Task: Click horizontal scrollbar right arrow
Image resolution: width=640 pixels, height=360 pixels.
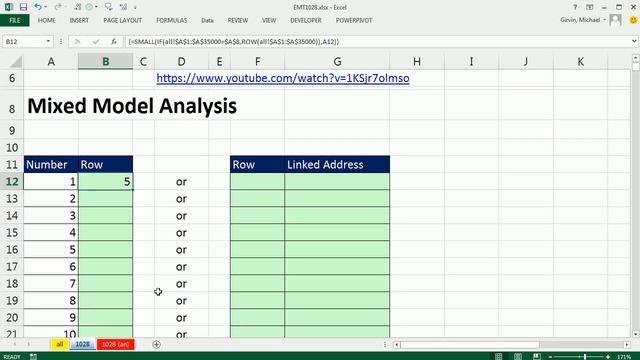Action: pos(627,345)
